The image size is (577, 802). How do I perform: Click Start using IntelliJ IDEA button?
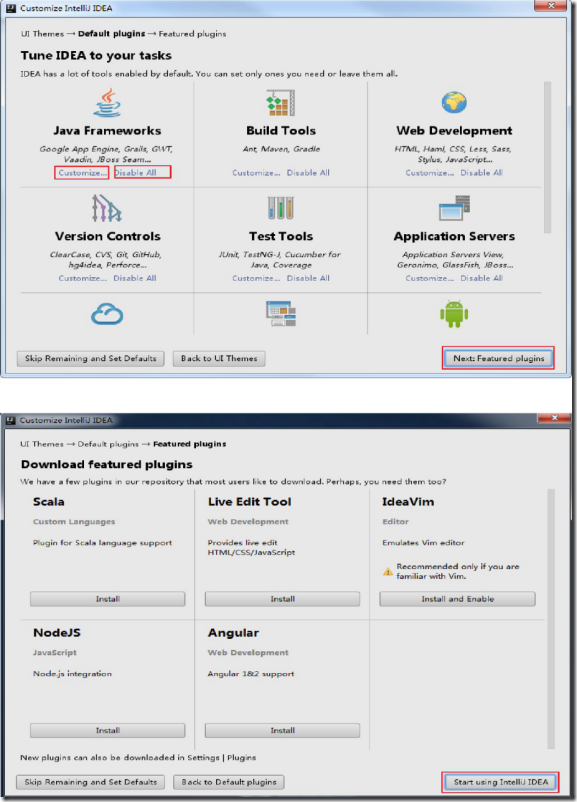[500, 782]
